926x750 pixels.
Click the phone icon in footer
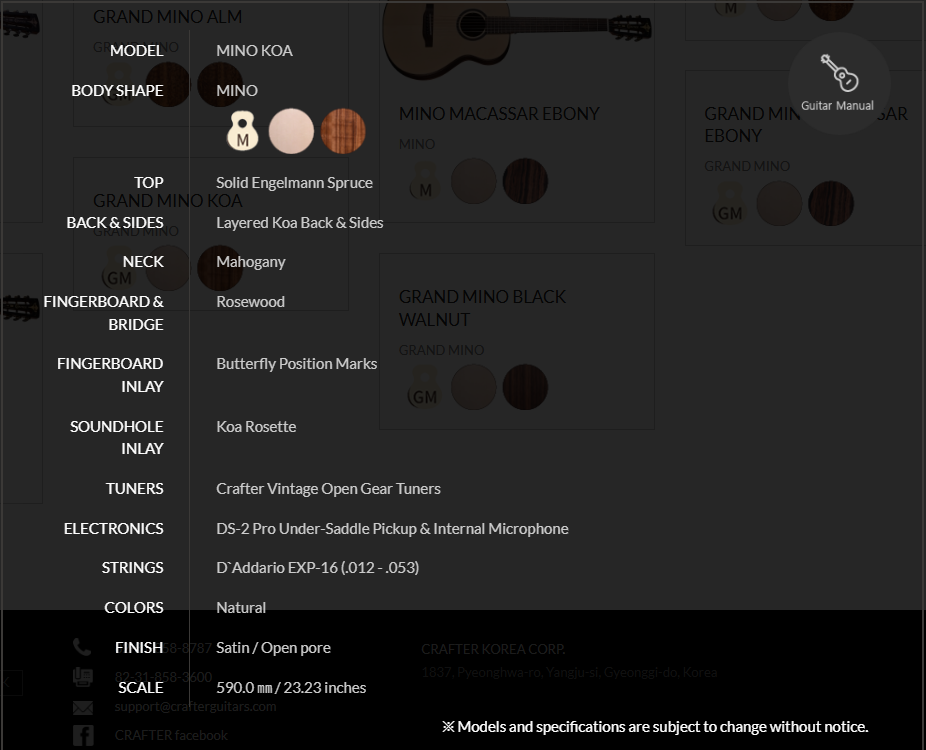pos(82,647)
